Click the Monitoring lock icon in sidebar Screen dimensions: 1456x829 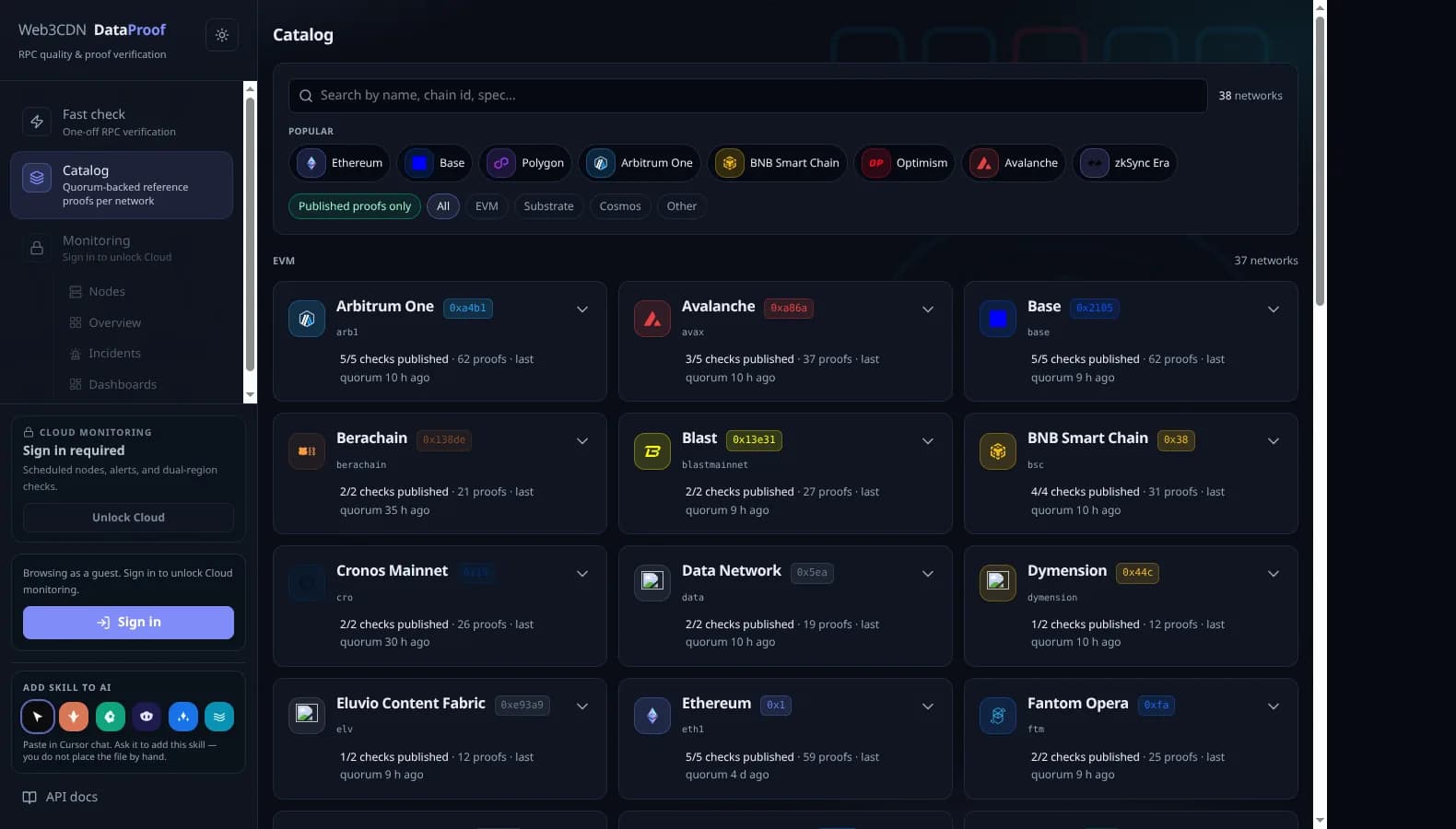(x=37, y=248)
